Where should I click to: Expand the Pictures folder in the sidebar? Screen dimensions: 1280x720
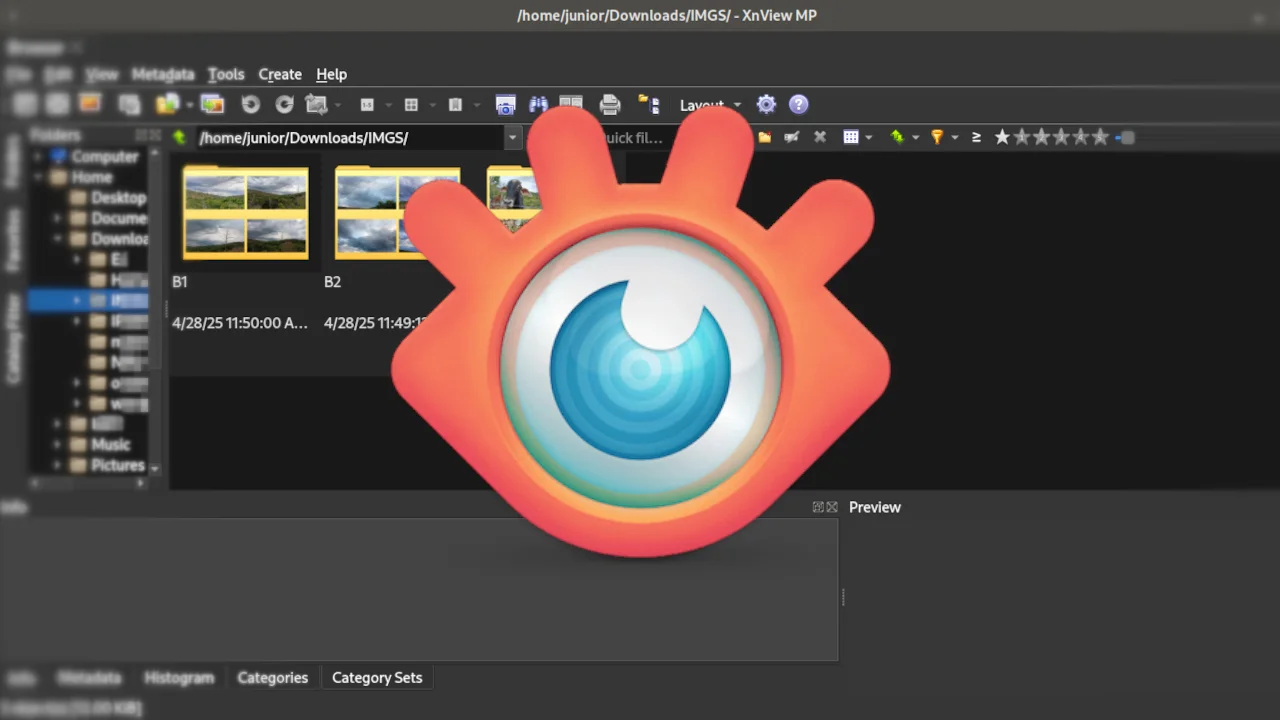coord(57,465)
